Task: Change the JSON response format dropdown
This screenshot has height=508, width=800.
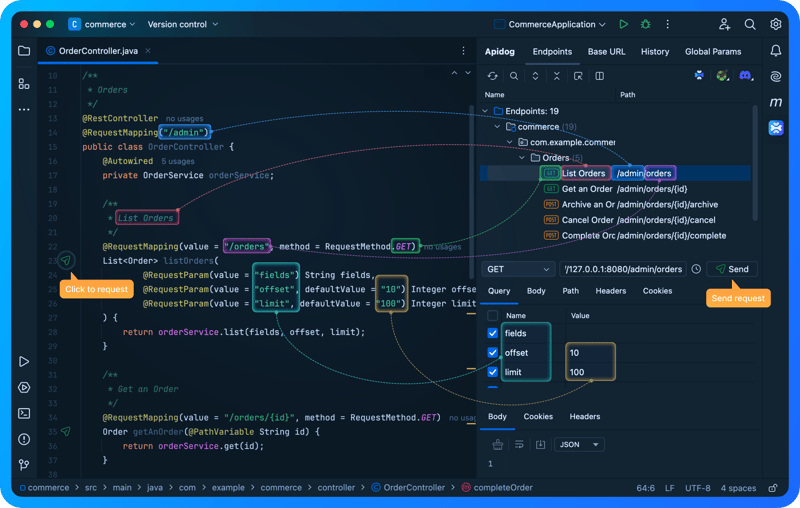Action: 579,445
